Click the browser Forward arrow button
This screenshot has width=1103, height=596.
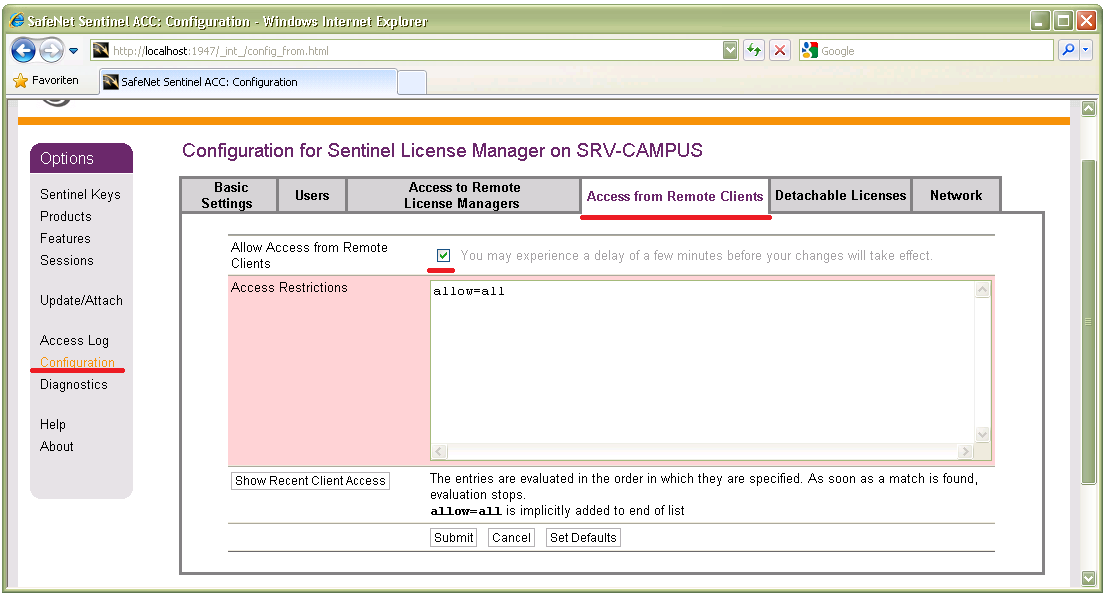pos(51,51)
